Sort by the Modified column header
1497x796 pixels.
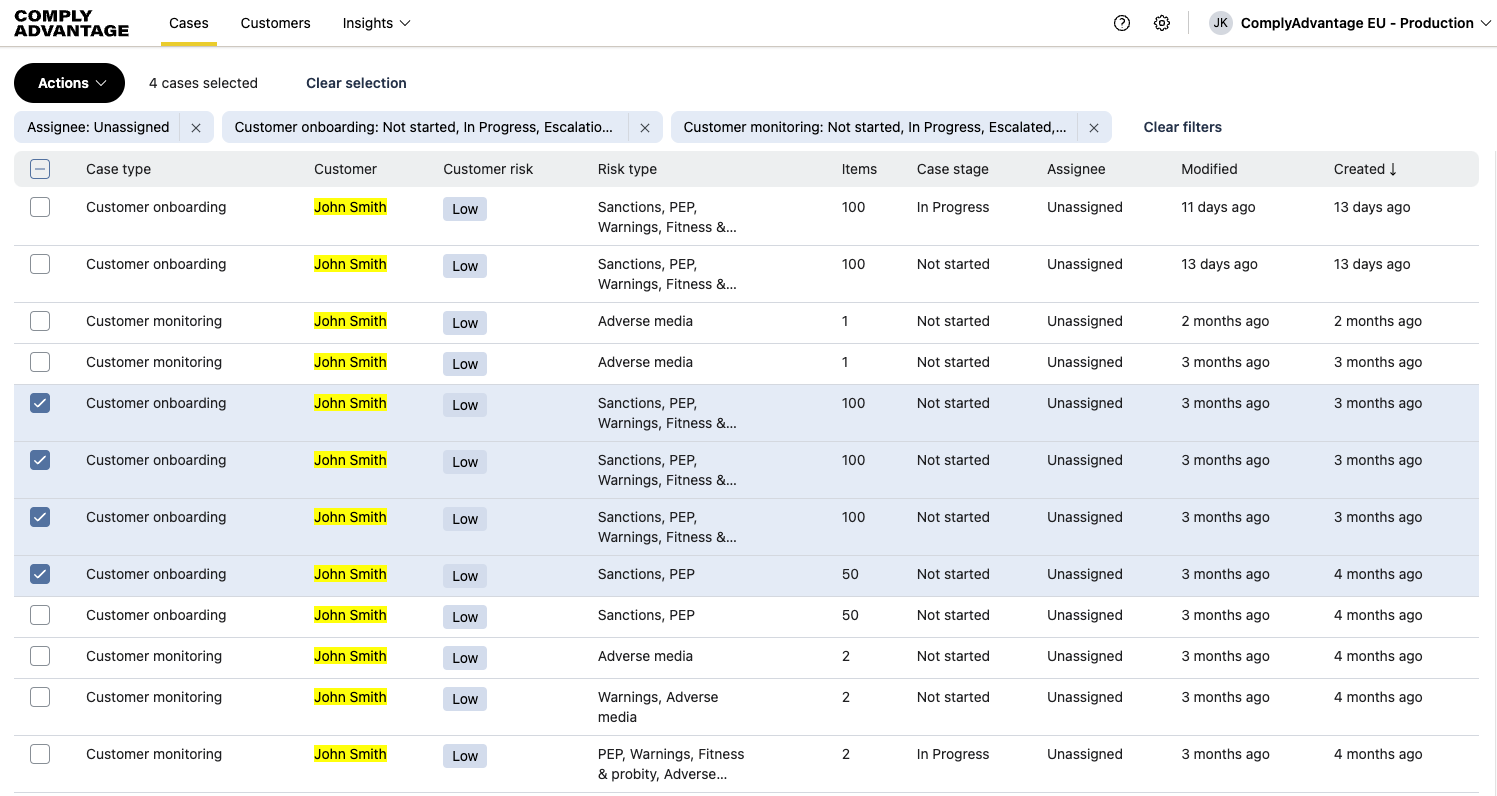click(1209, 169)
